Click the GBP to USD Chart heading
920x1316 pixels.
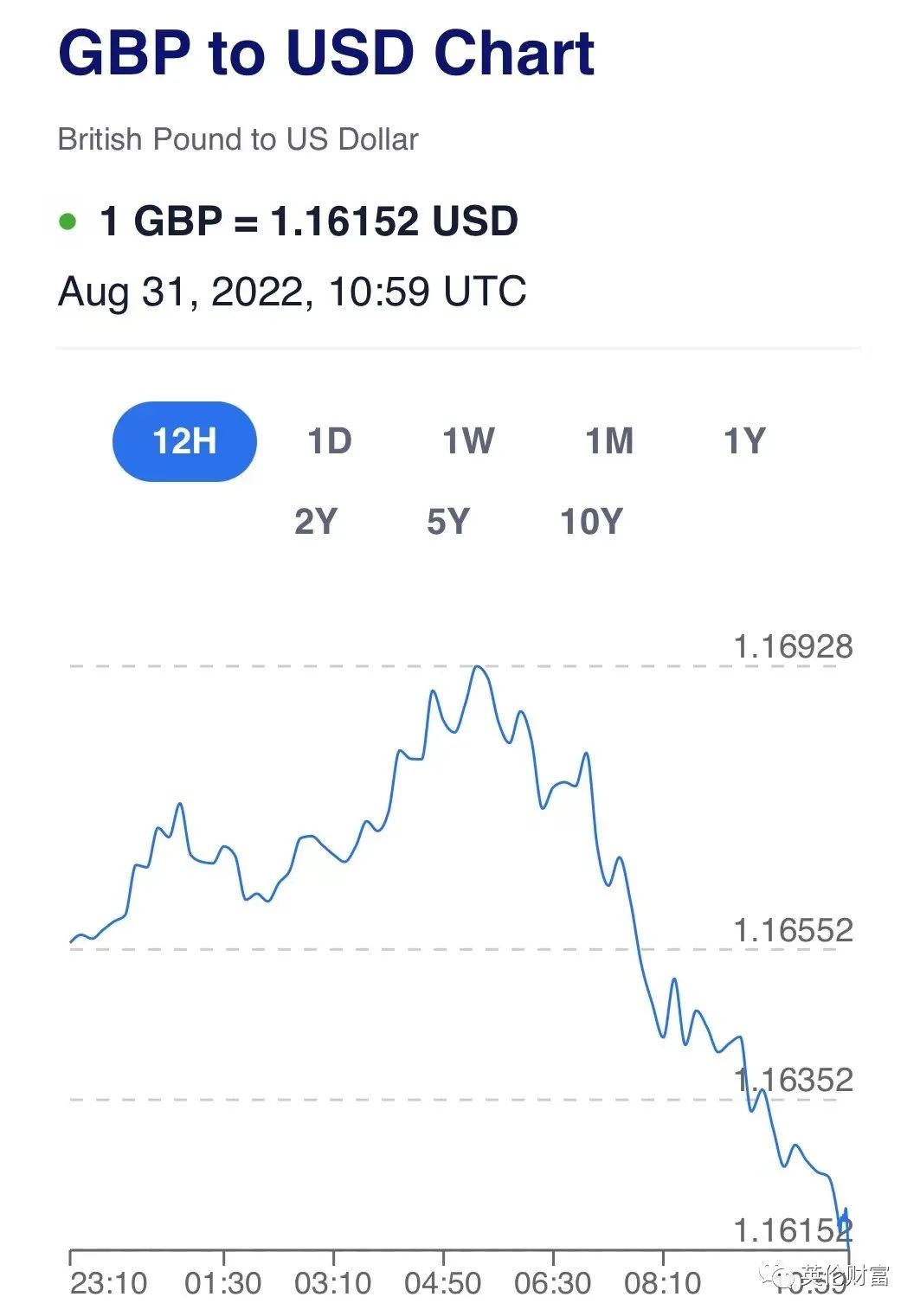(326, 54)
